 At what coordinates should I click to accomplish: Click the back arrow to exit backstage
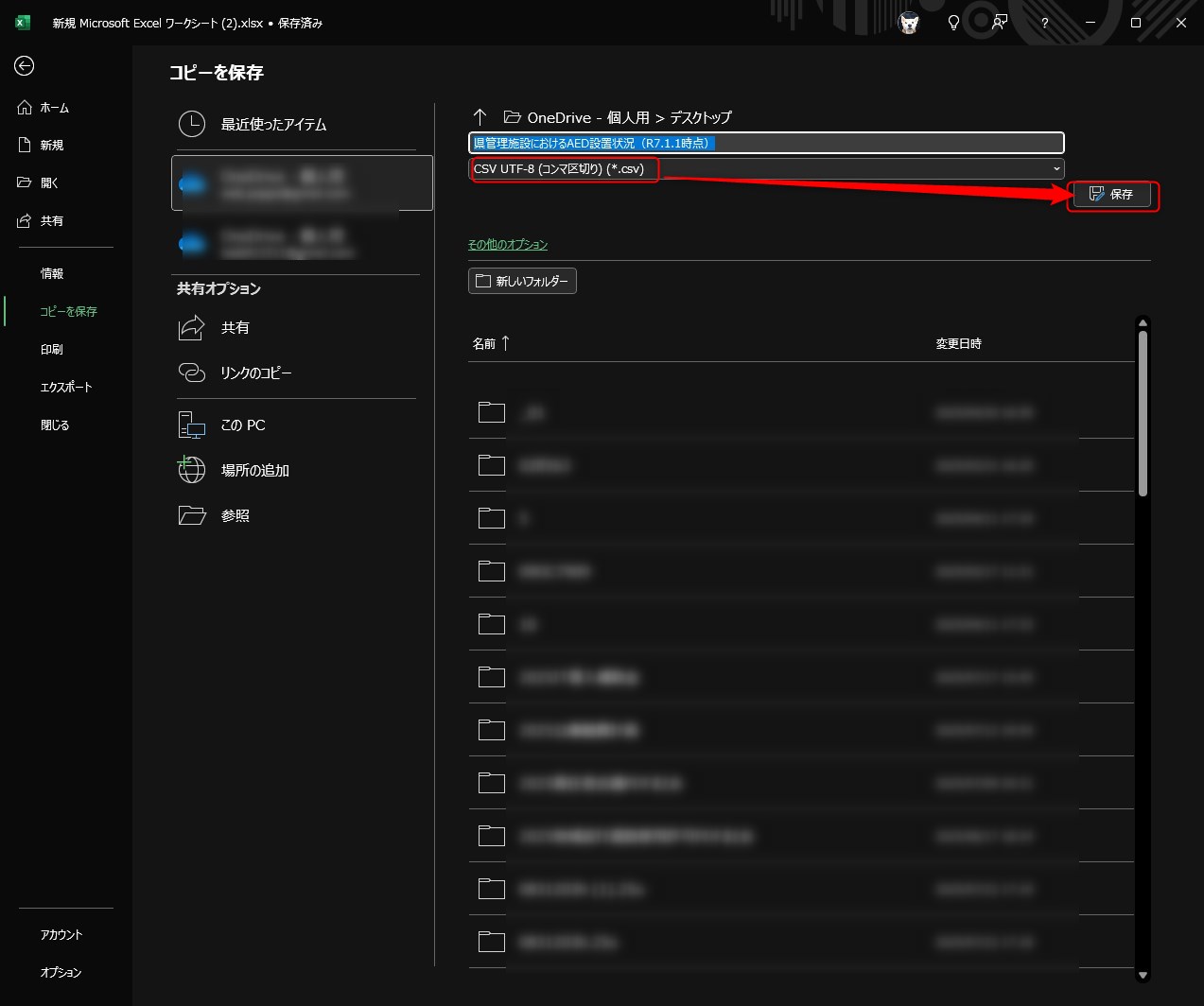[x=25, y=65]
